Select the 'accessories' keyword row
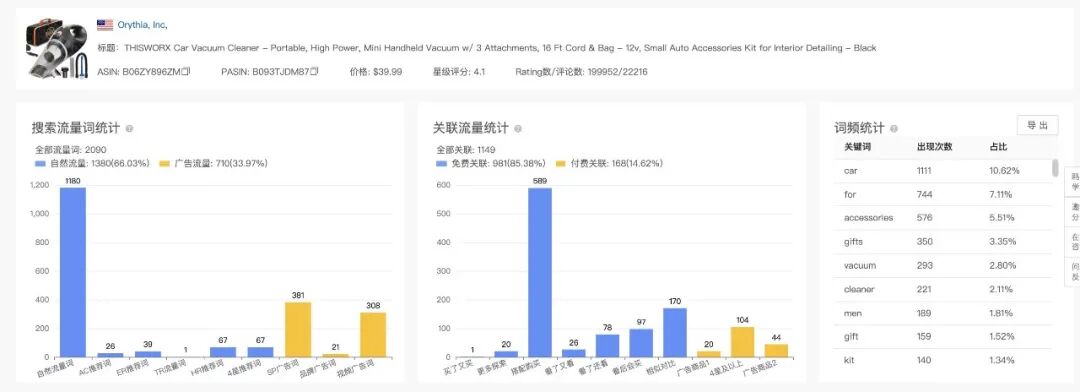The width and height of the screenshot is (1080, 392). pyautogui.click(x=942, y=218)
